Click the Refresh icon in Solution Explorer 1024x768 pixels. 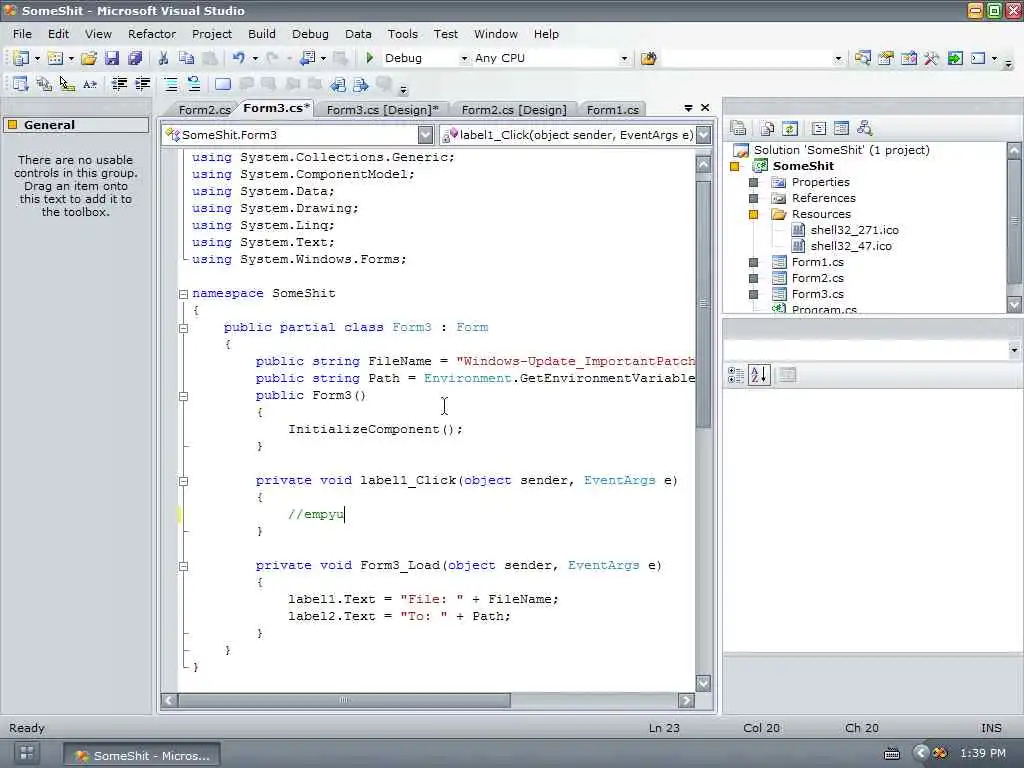pyautogui.click(x=790, y=129)
